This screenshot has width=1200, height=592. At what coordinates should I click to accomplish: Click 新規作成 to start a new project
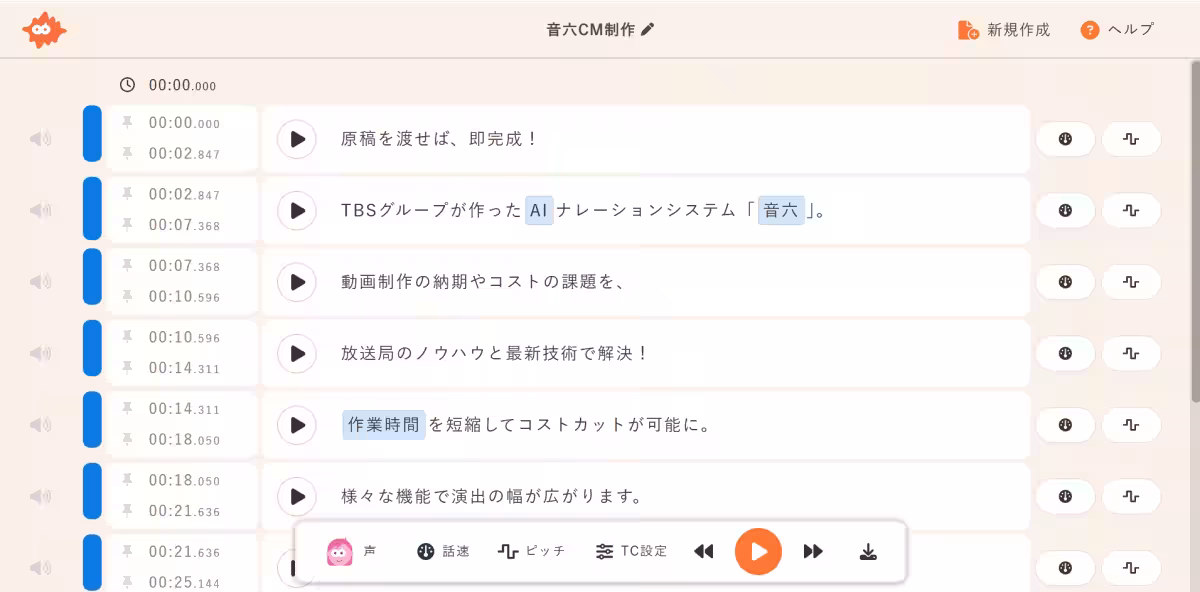pyautogui.click(x=1003, y=30)
